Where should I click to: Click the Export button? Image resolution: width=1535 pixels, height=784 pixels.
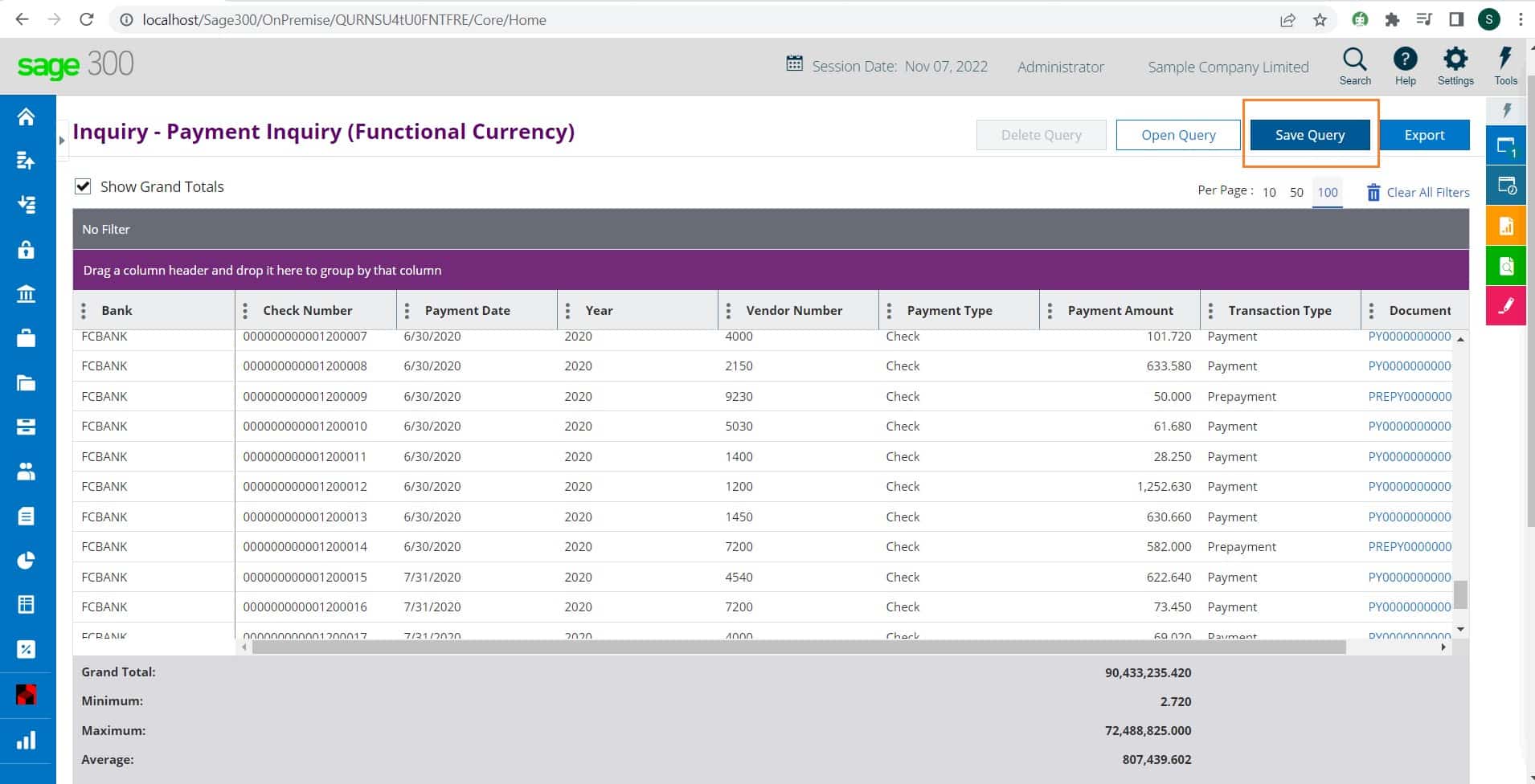(1424, 135)
